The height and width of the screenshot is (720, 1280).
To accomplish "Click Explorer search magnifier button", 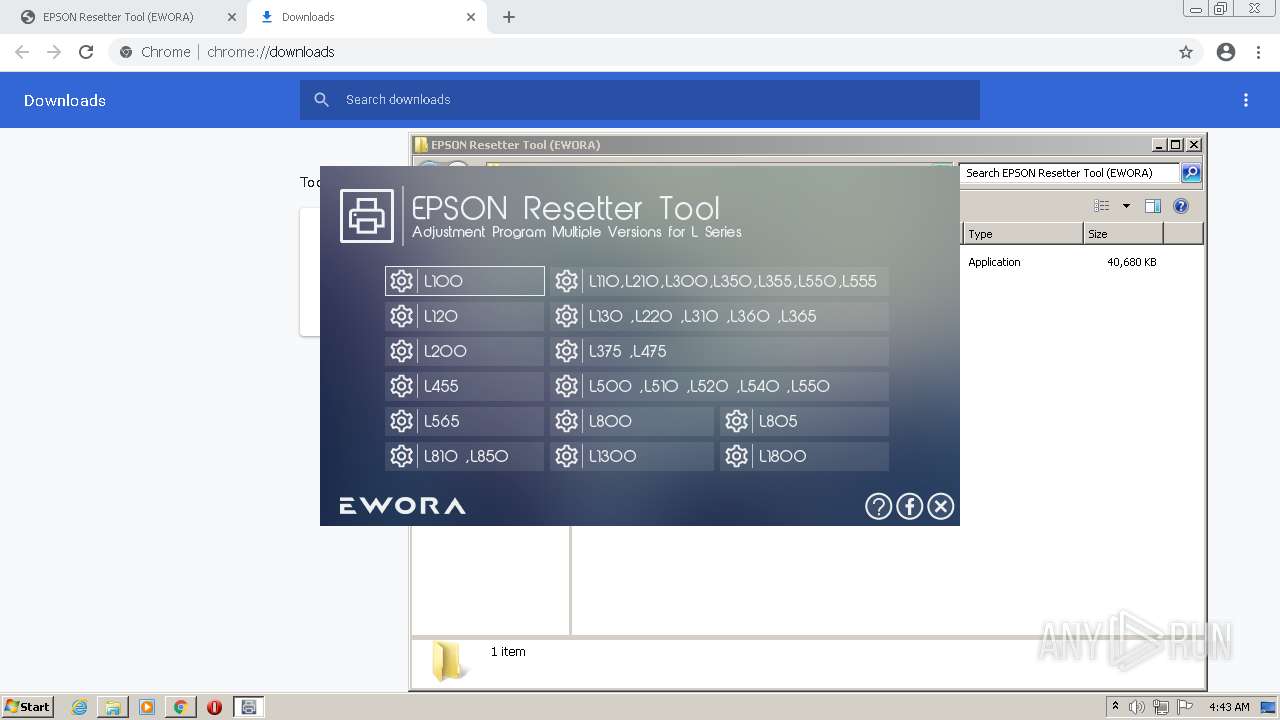I will click(1191, 173).
